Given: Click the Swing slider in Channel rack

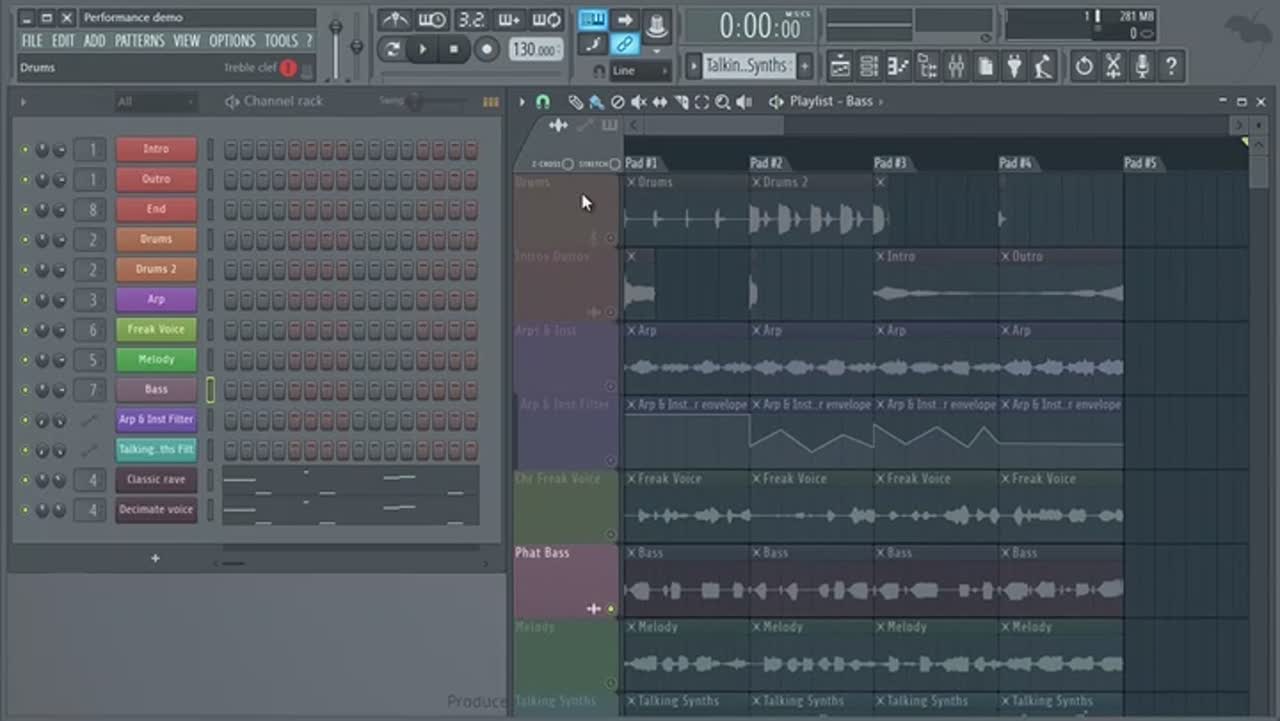Looking at the screenshot, I should [413, 102].
